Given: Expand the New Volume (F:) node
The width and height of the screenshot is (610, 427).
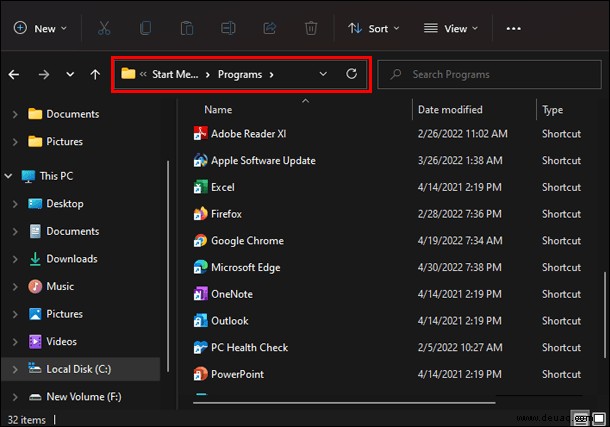Looking at the screenshot, I should coord(15,397).
